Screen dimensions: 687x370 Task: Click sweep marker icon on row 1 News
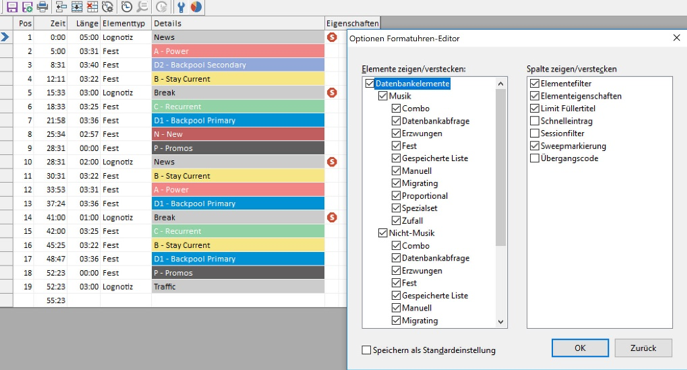pos(332,37)
